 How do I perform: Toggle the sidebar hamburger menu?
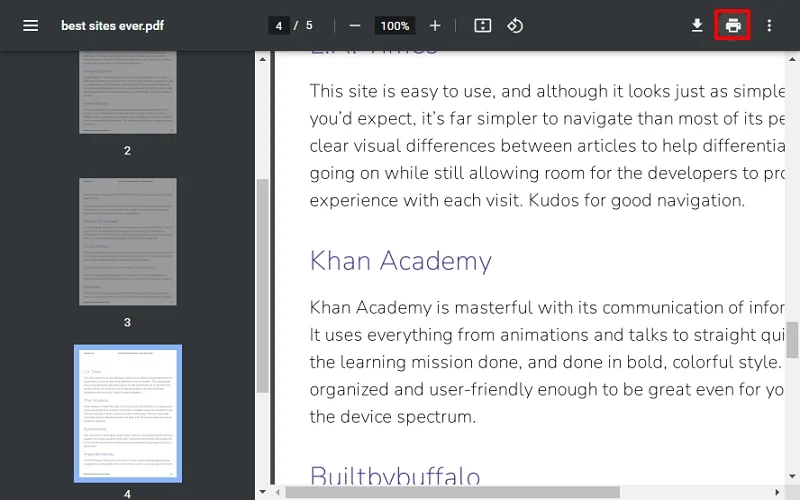[x=30, y=25]
